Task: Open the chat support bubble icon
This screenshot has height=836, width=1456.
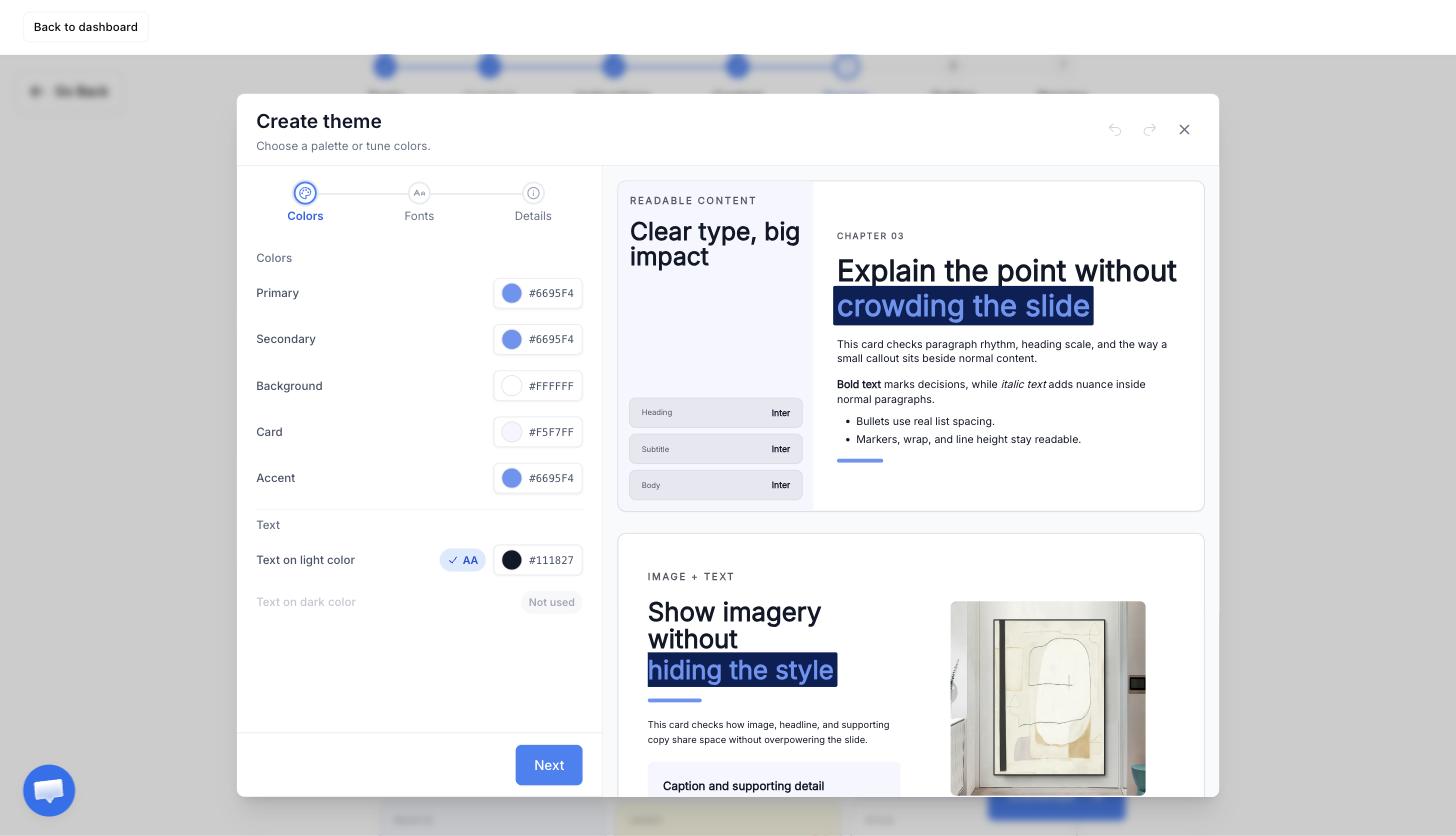Action: point(49,791)
